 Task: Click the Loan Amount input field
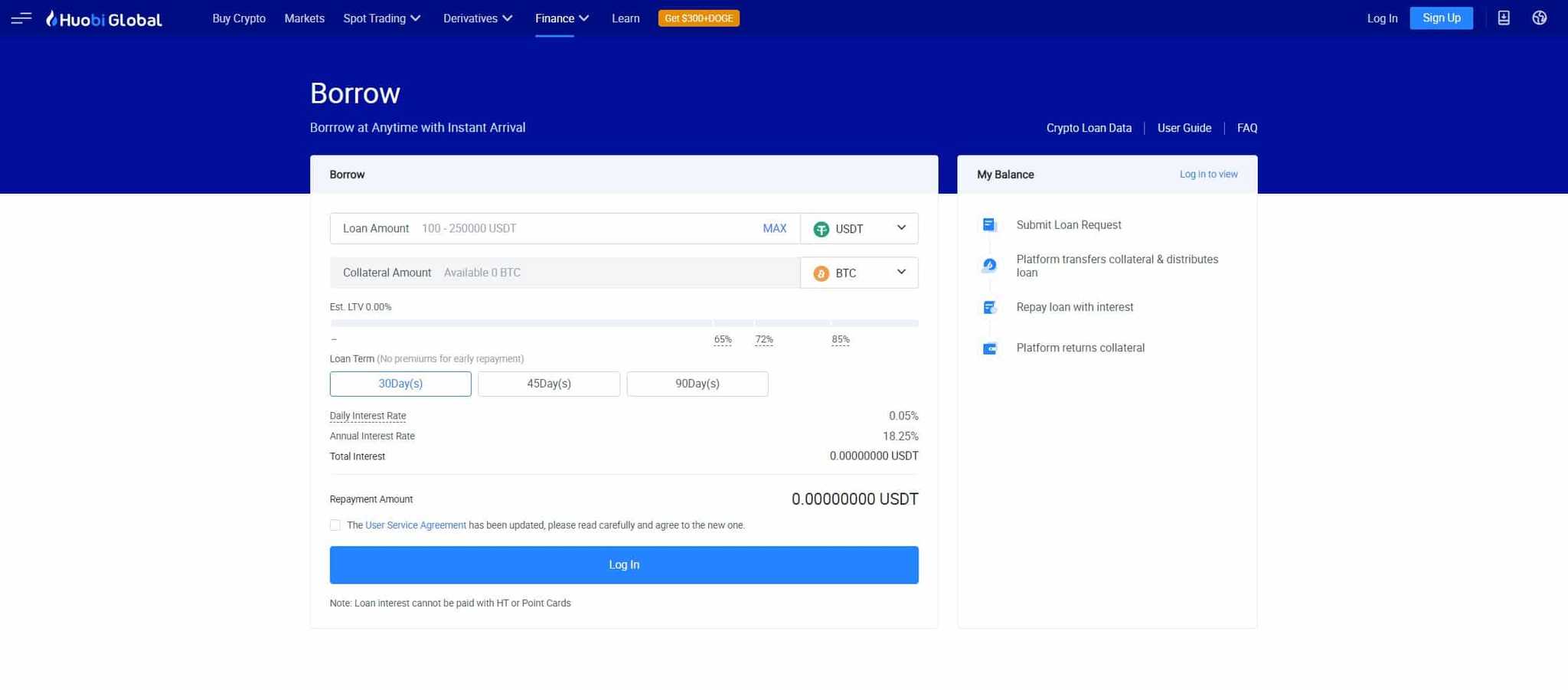tap(536, 228)
